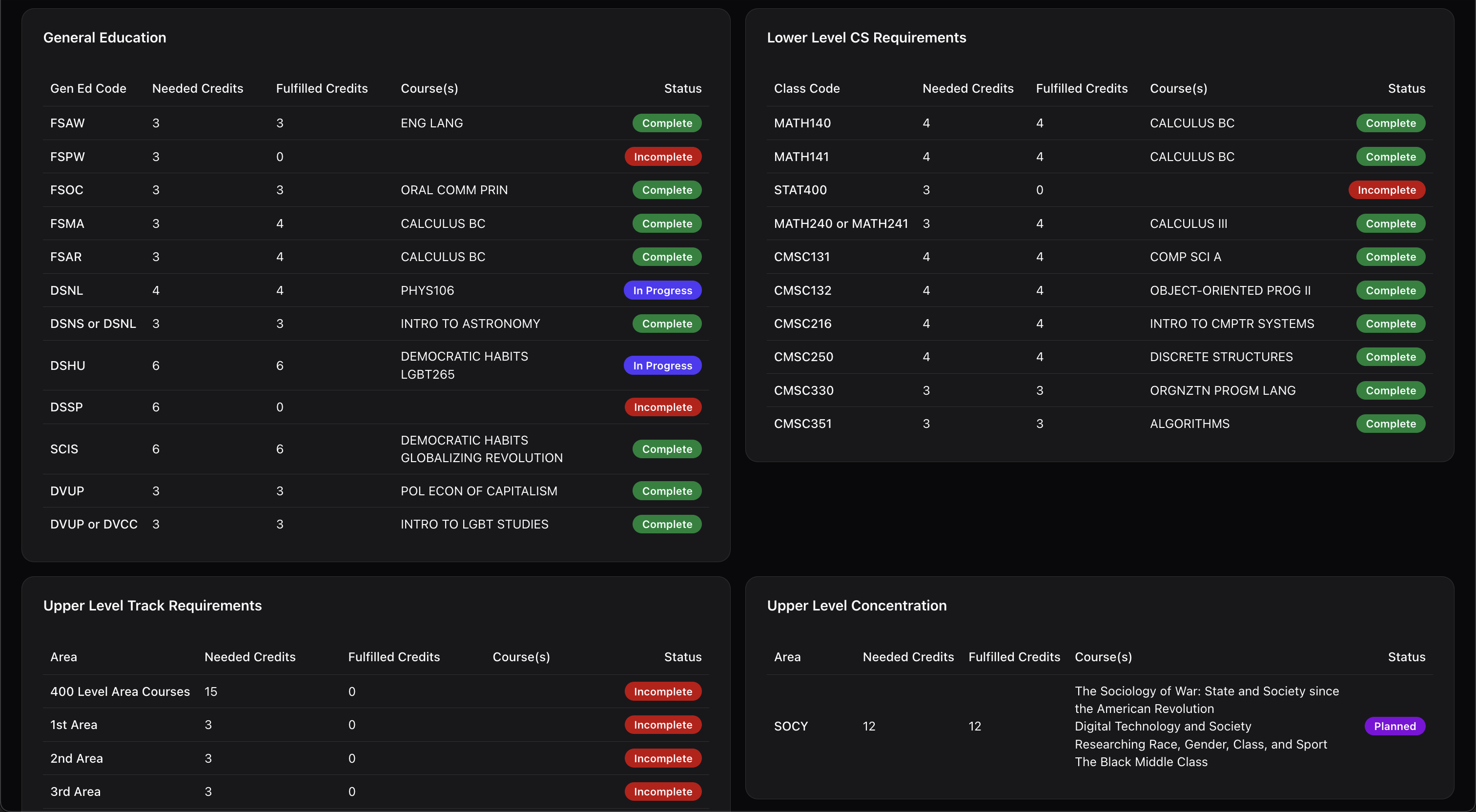Click the 3rd Area Incomplete badge
Image resolution: width=1476 pixels, height=812 pixels.
pyautogui.click(x=662, y=792)
